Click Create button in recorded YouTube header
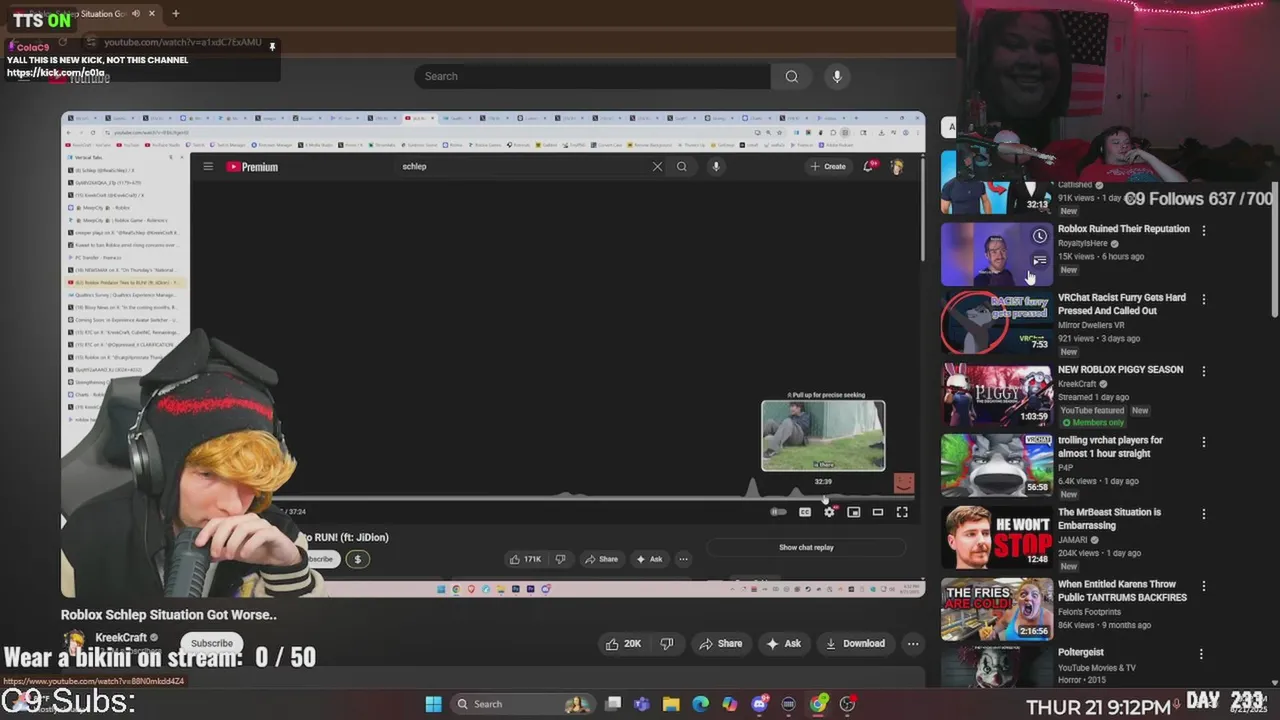This screenshot has height=720, width=1280. 828,166
